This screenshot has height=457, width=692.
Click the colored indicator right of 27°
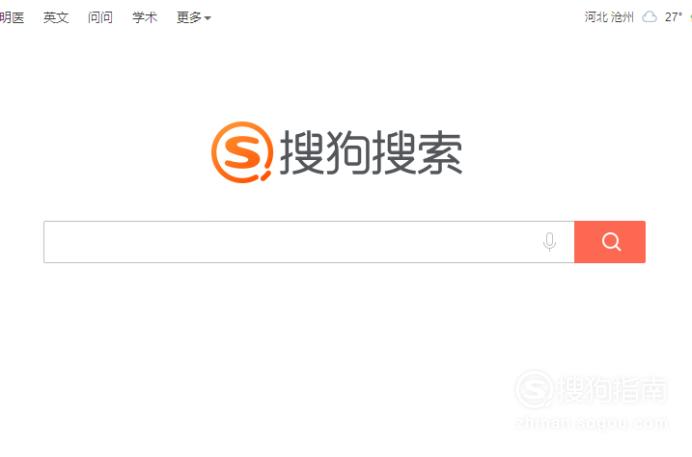(x=690, y=17)
